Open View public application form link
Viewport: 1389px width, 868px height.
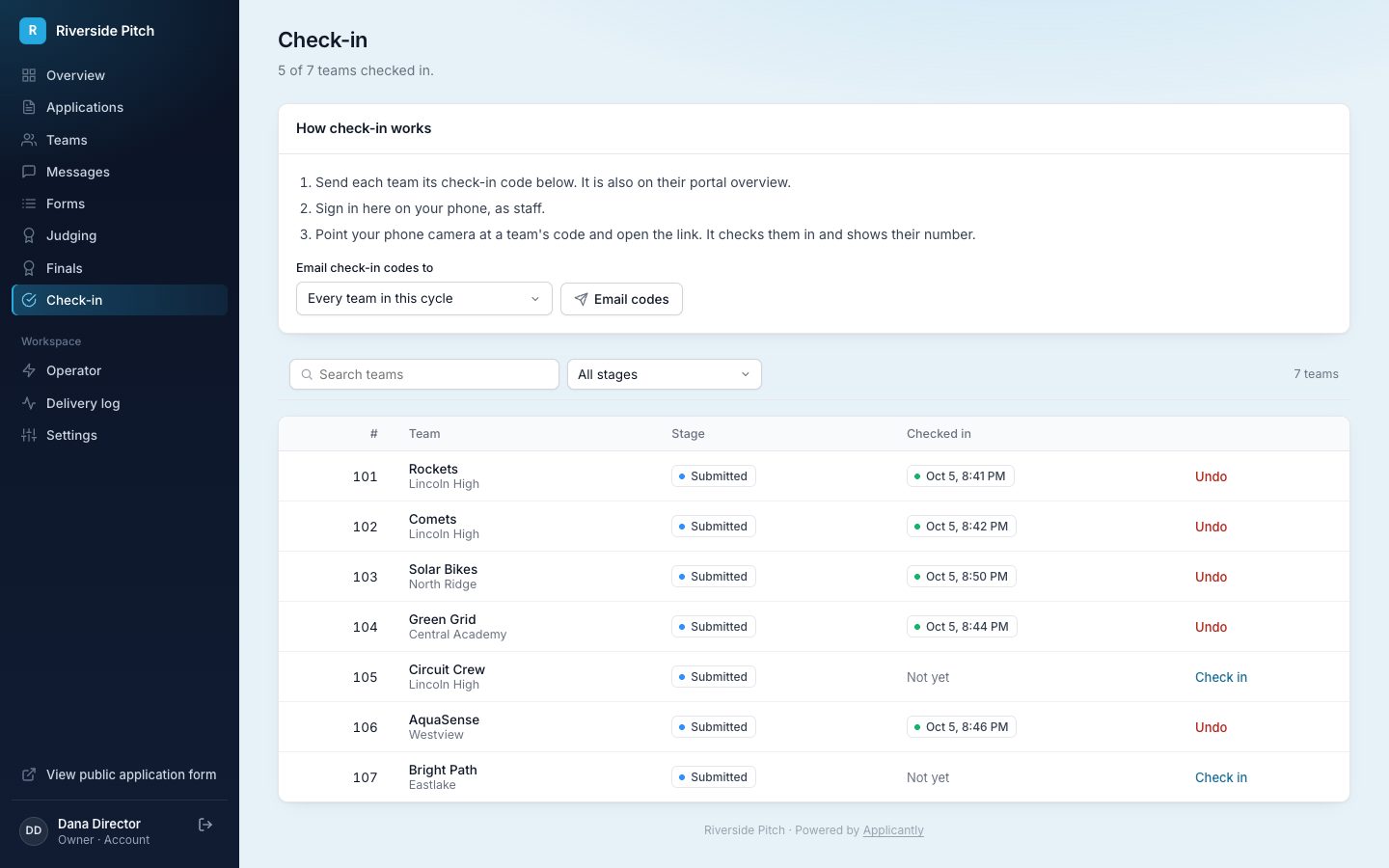point(120,774)
